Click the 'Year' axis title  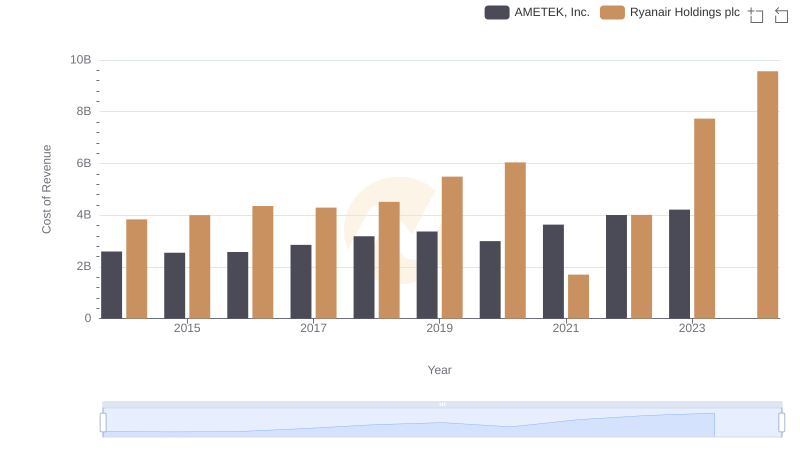point(439,370)
